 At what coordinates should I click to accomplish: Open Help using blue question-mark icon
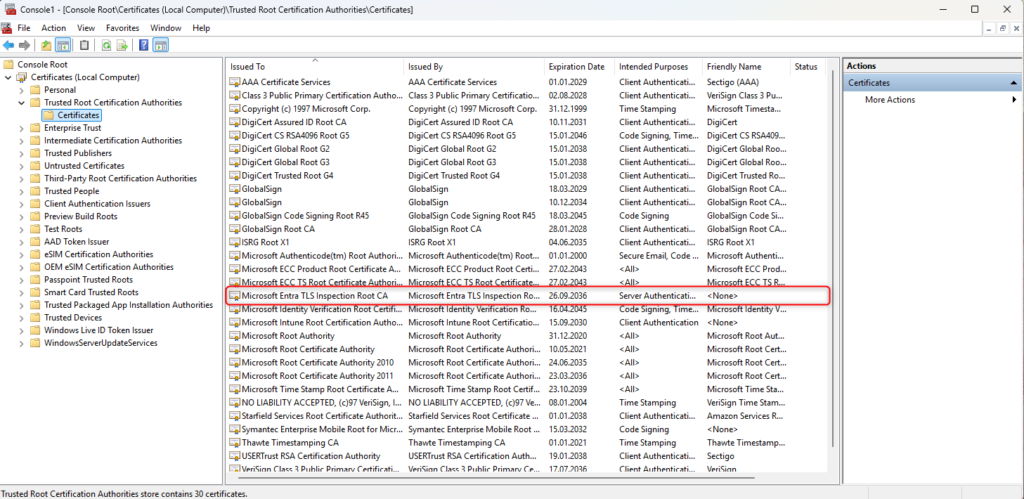pyautogui.click(x=143, y=45)
